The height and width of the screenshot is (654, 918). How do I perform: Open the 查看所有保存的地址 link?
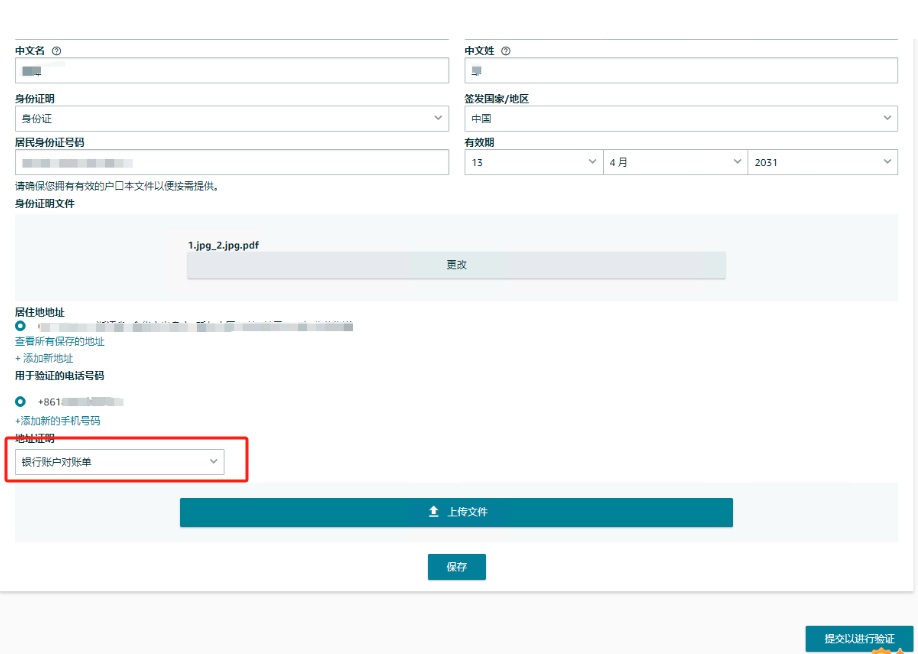[59, 342]
